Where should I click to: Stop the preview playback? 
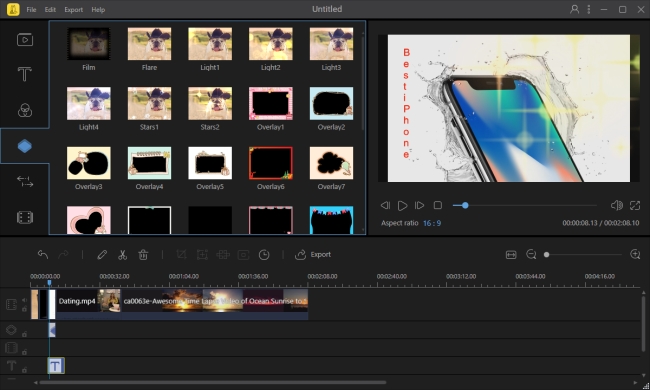click(x=437, y=205)
